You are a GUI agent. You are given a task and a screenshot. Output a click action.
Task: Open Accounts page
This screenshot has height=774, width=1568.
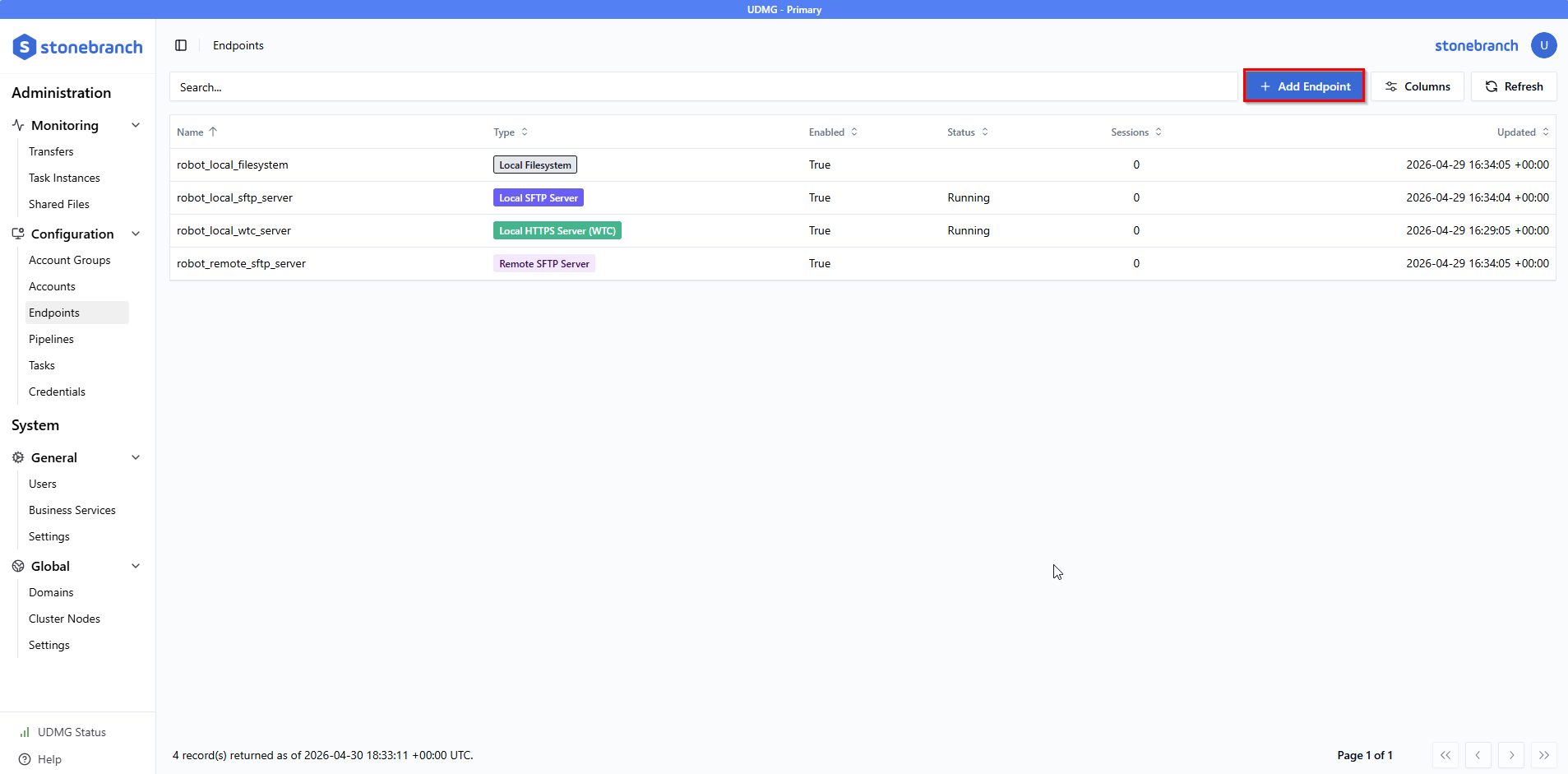click(x=52, y=286)
